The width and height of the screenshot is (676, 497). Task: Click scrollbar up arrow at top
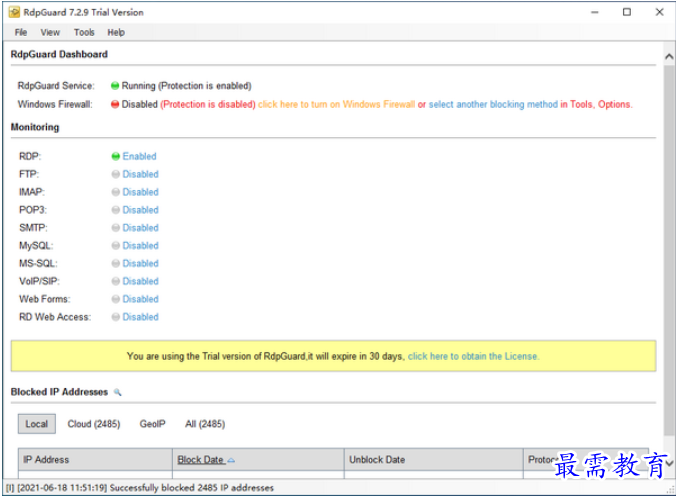(x=669, y=56)
